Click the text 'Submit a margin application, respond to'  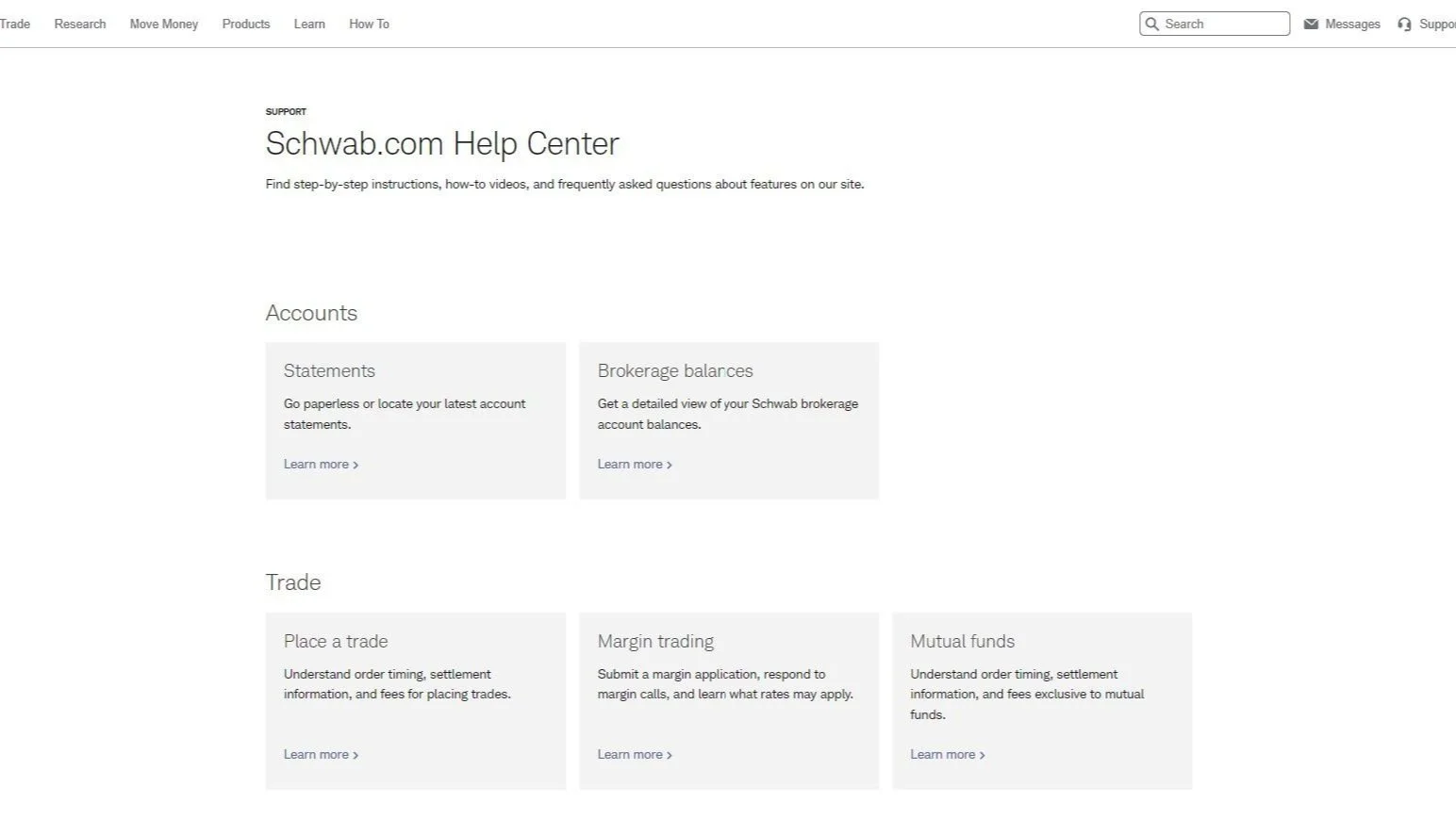[x=711, y=674]
